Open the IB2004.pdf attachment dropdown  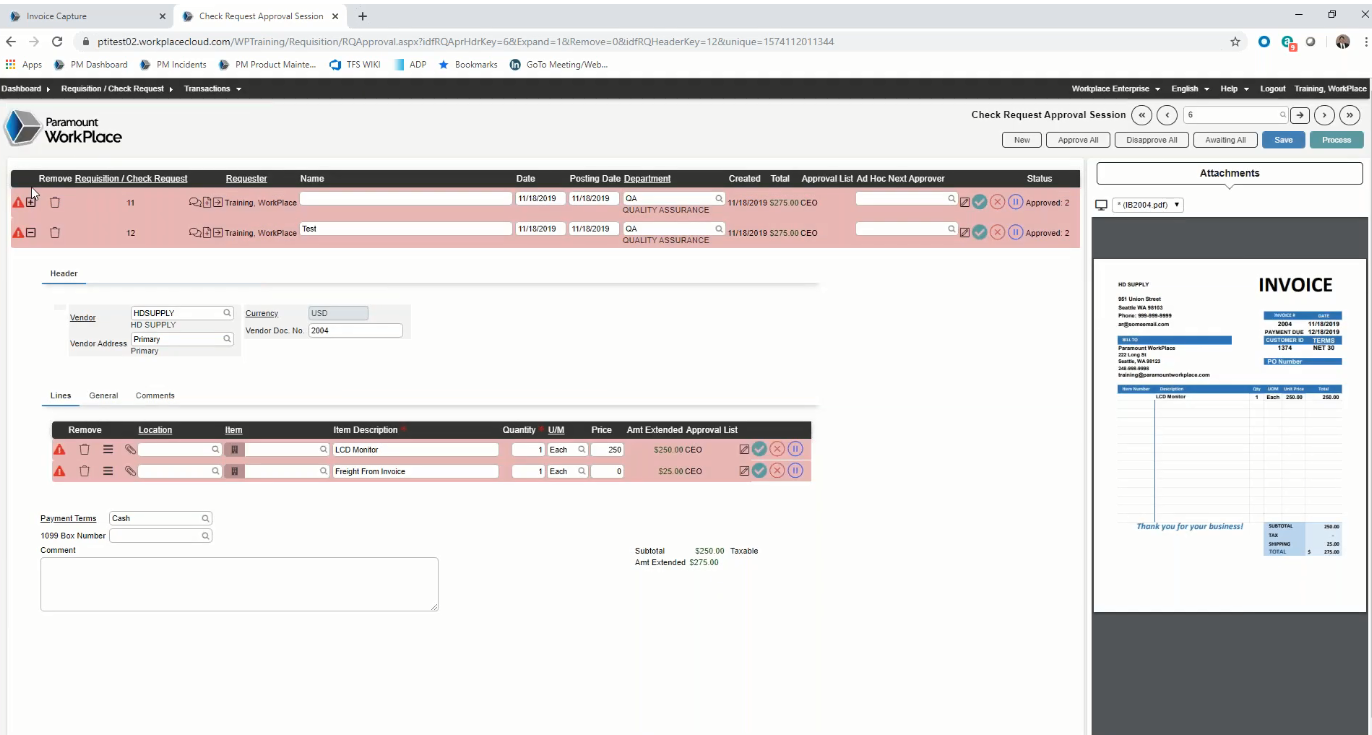1150,205
